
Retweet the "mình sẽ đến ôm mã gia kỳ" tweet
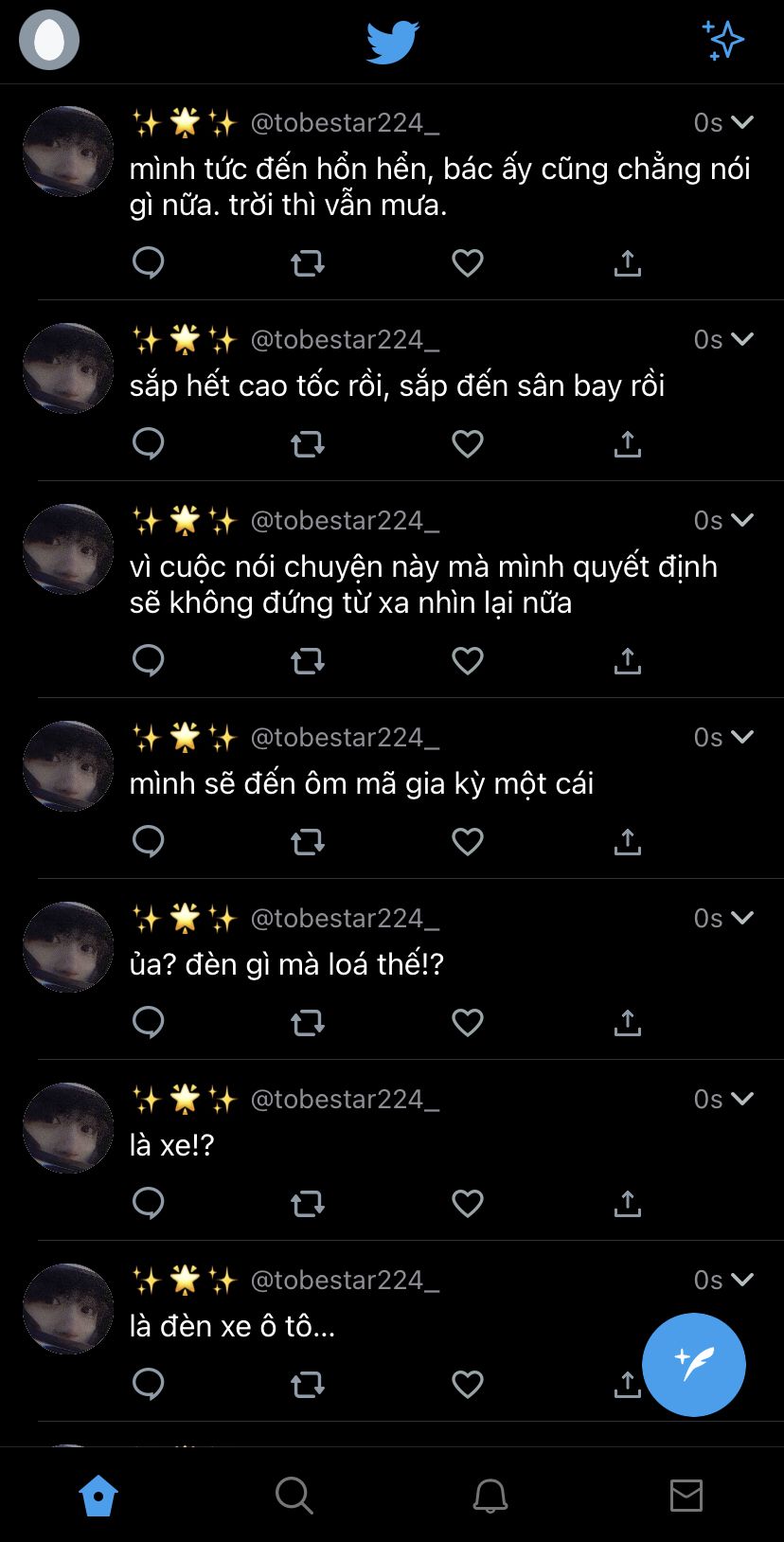[x=308, y=841]
